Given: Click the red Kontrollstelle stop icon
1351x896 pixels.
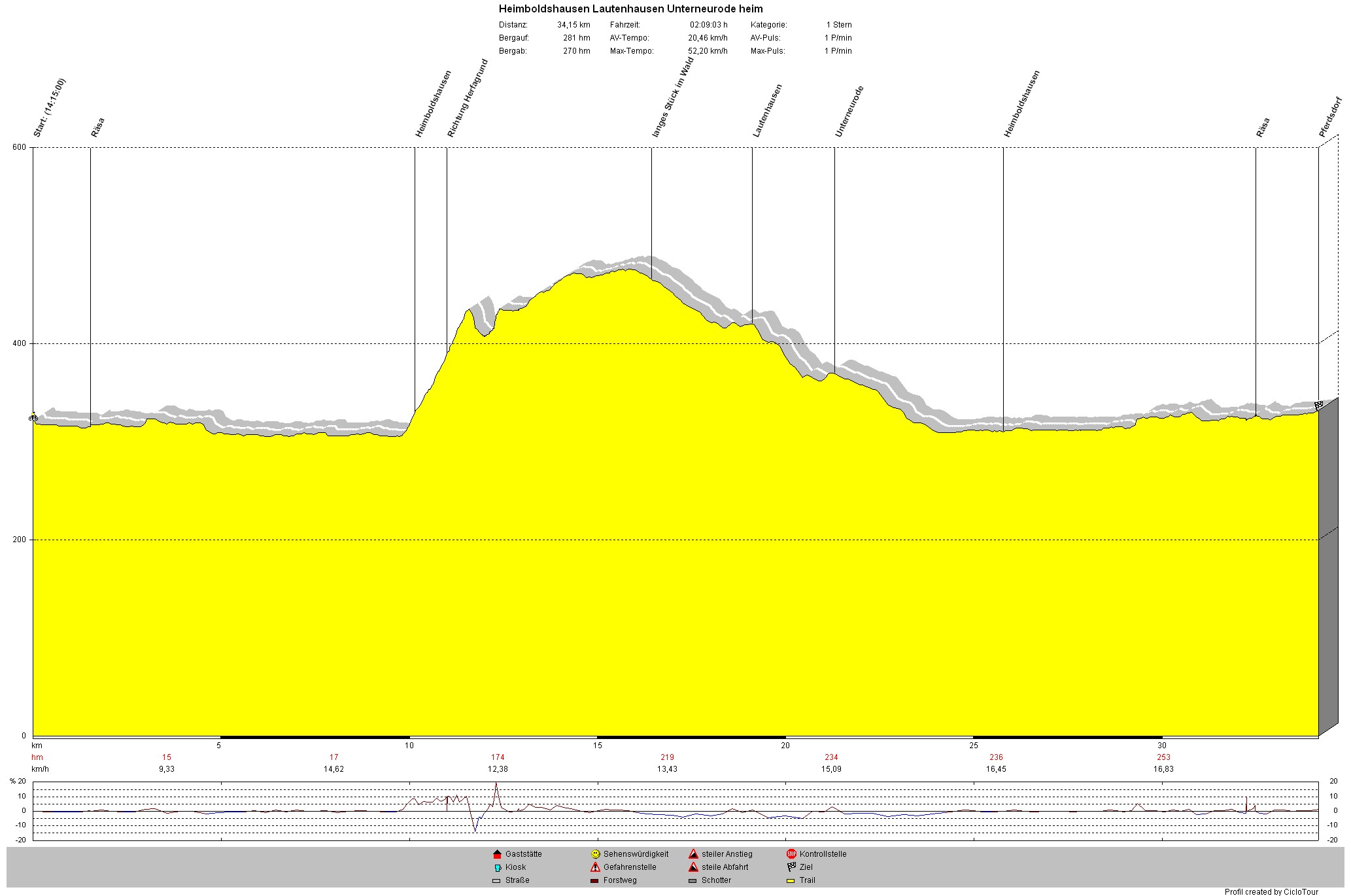Looking at the screenshot, I should click(791, 854).
